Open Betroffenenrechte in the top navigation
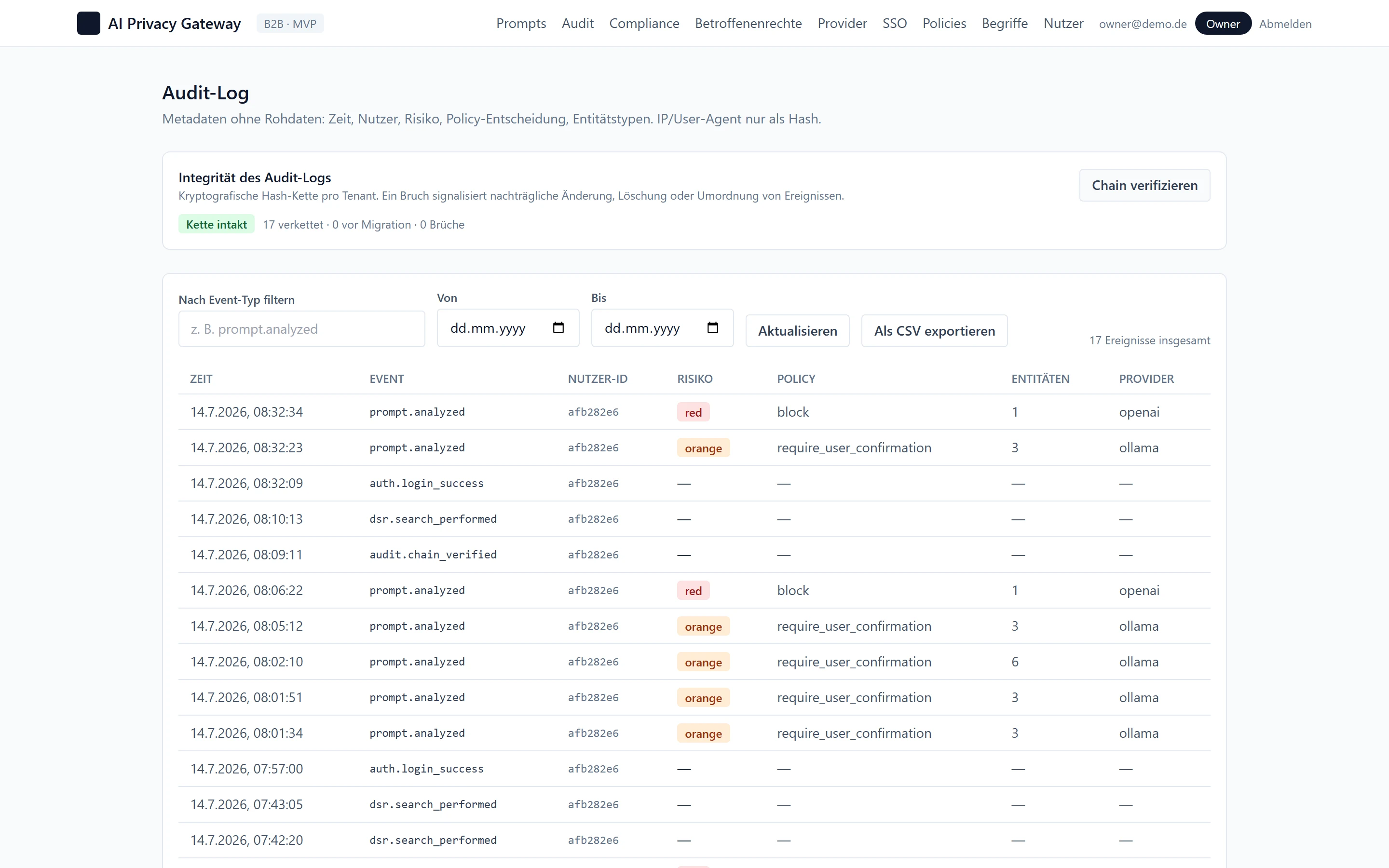The image size is (1389, 868). (x=748, y=24)
